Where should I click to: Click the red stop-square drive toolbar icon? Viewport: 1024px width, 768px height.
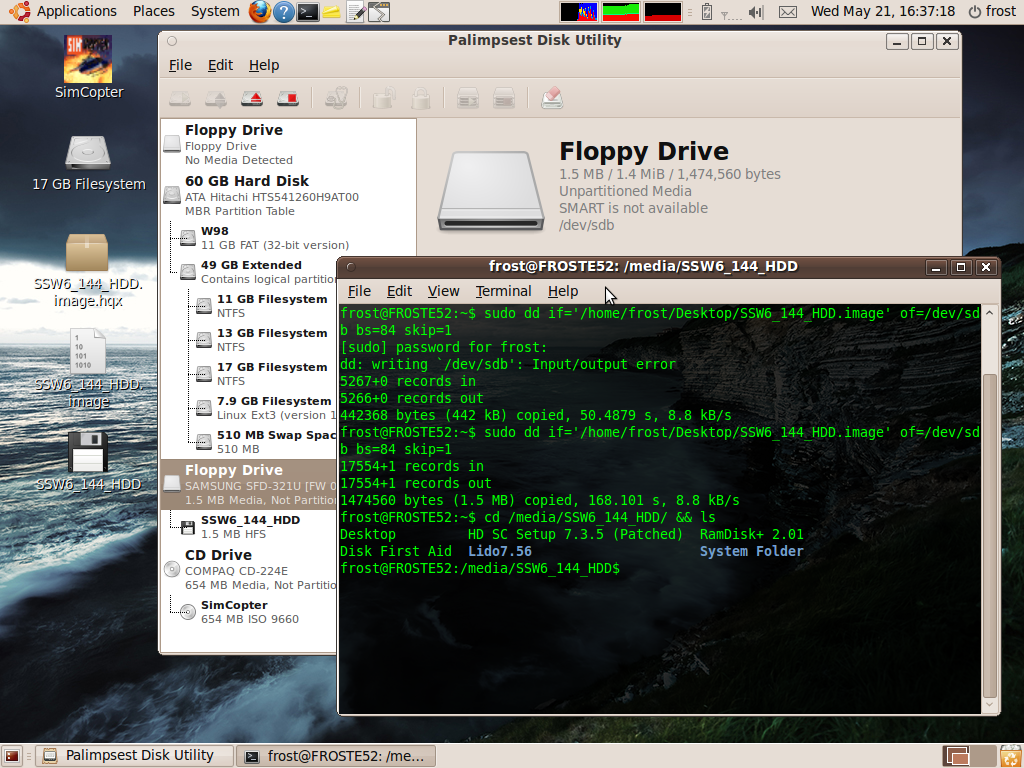pyautogui.click(x=288, y=99)
